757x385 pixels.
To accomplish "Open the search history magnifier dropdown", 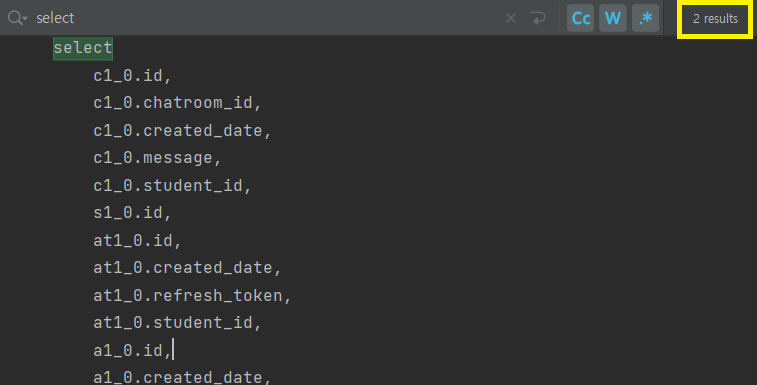I will click(x=17, y=18).
